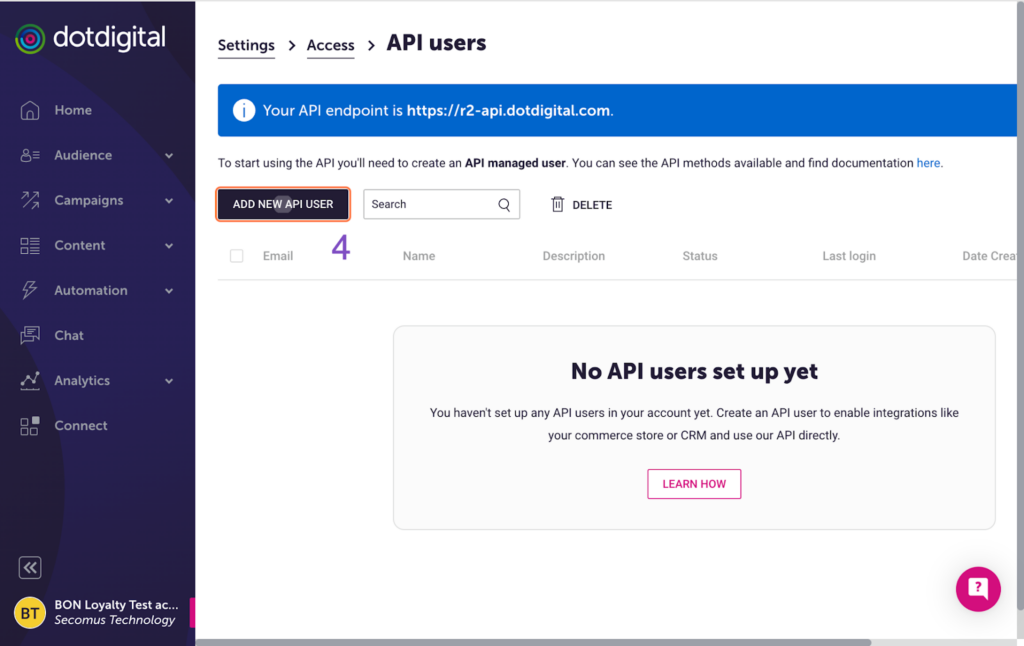Go to Access in the breadcrumb

click(330, 45)
